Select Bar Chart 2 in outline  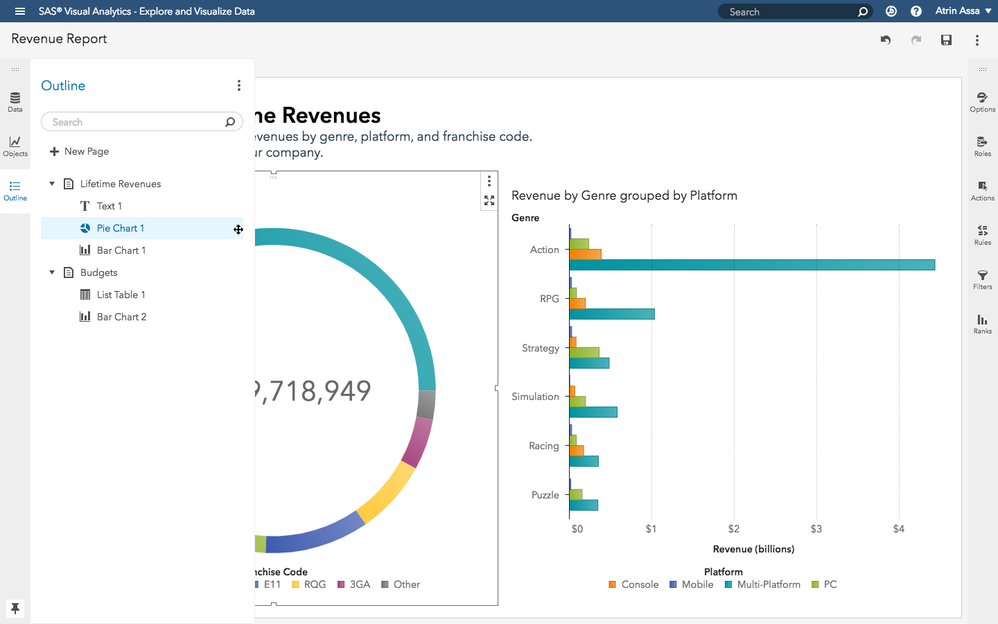point(121,317)
